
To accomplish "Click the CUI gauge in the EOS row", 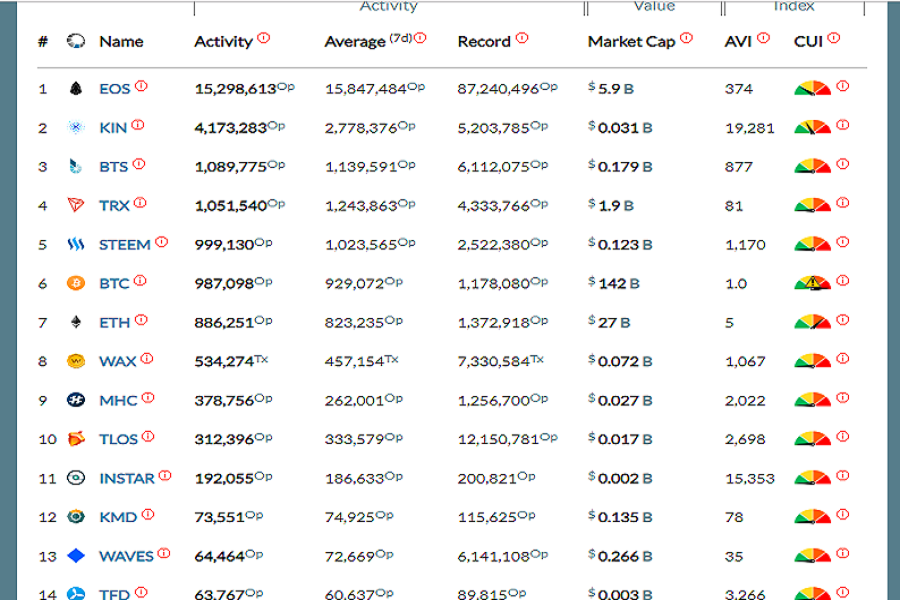I will click(812, 88).
